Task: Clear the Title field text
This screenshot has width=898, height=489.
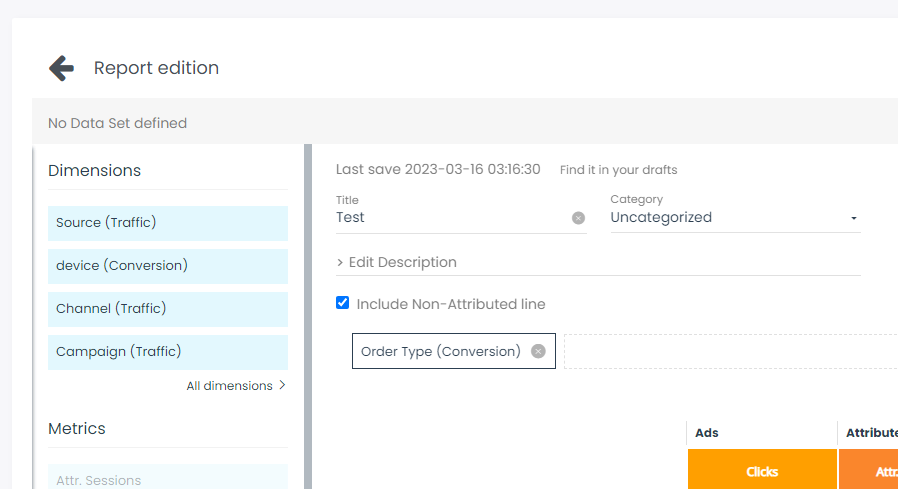Action: pyautogui.click(x=578, y=218)
